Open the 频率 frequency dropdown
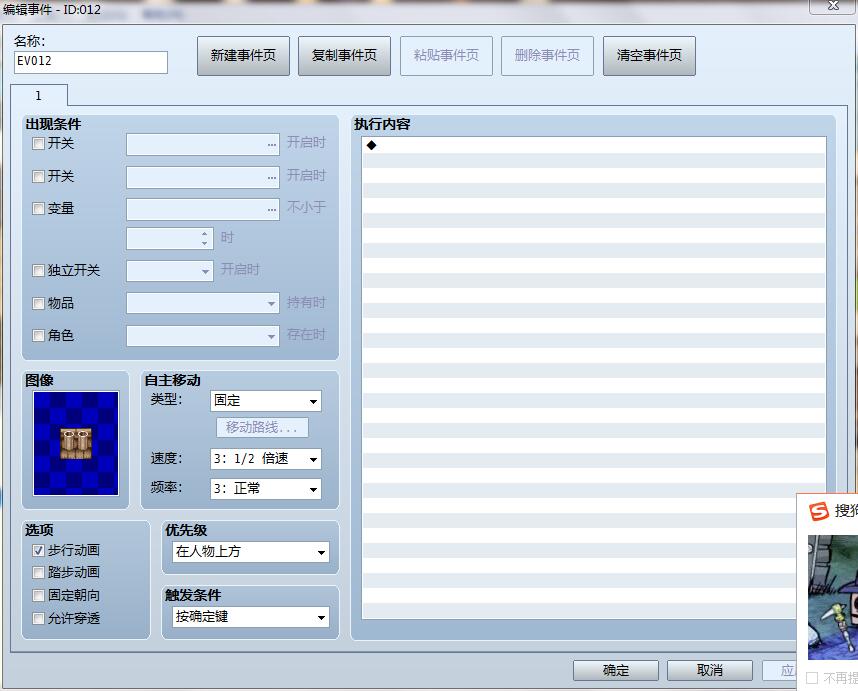 pos(265,489)
